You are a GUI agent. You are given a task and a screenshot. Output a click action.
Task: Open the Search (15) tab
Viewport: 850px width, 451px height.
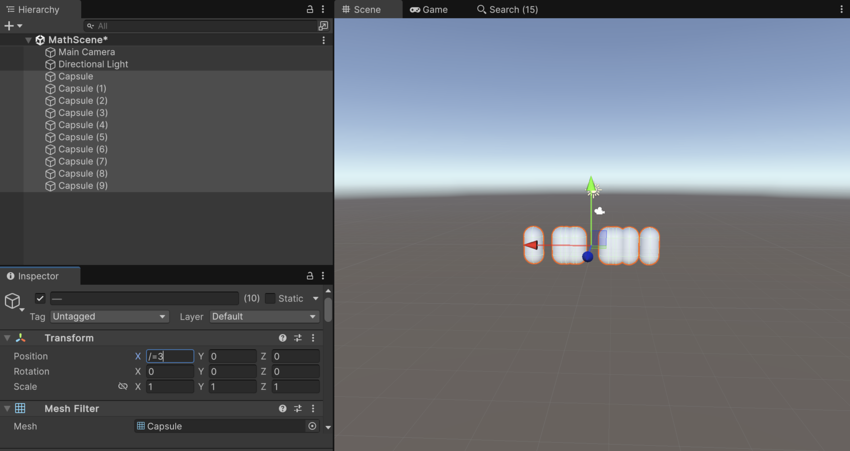coord(507,9)
